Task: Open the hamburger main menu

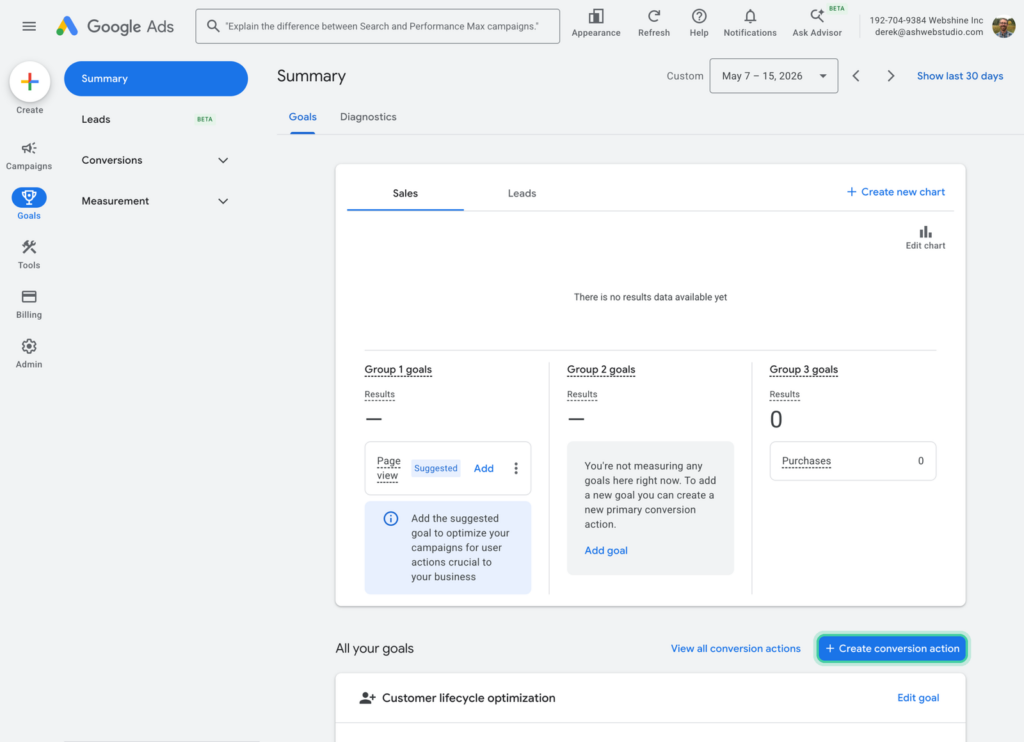Action: 29,26
